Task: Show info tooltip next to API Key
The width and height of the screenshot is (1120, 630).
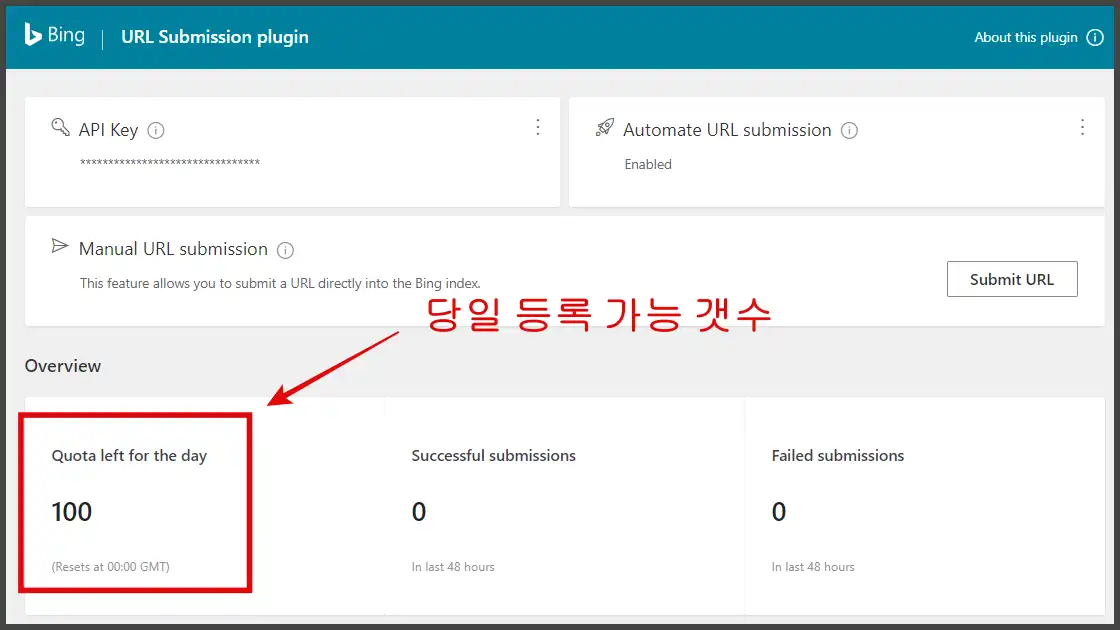Action: pyautogui.click(x=156, y=130)
